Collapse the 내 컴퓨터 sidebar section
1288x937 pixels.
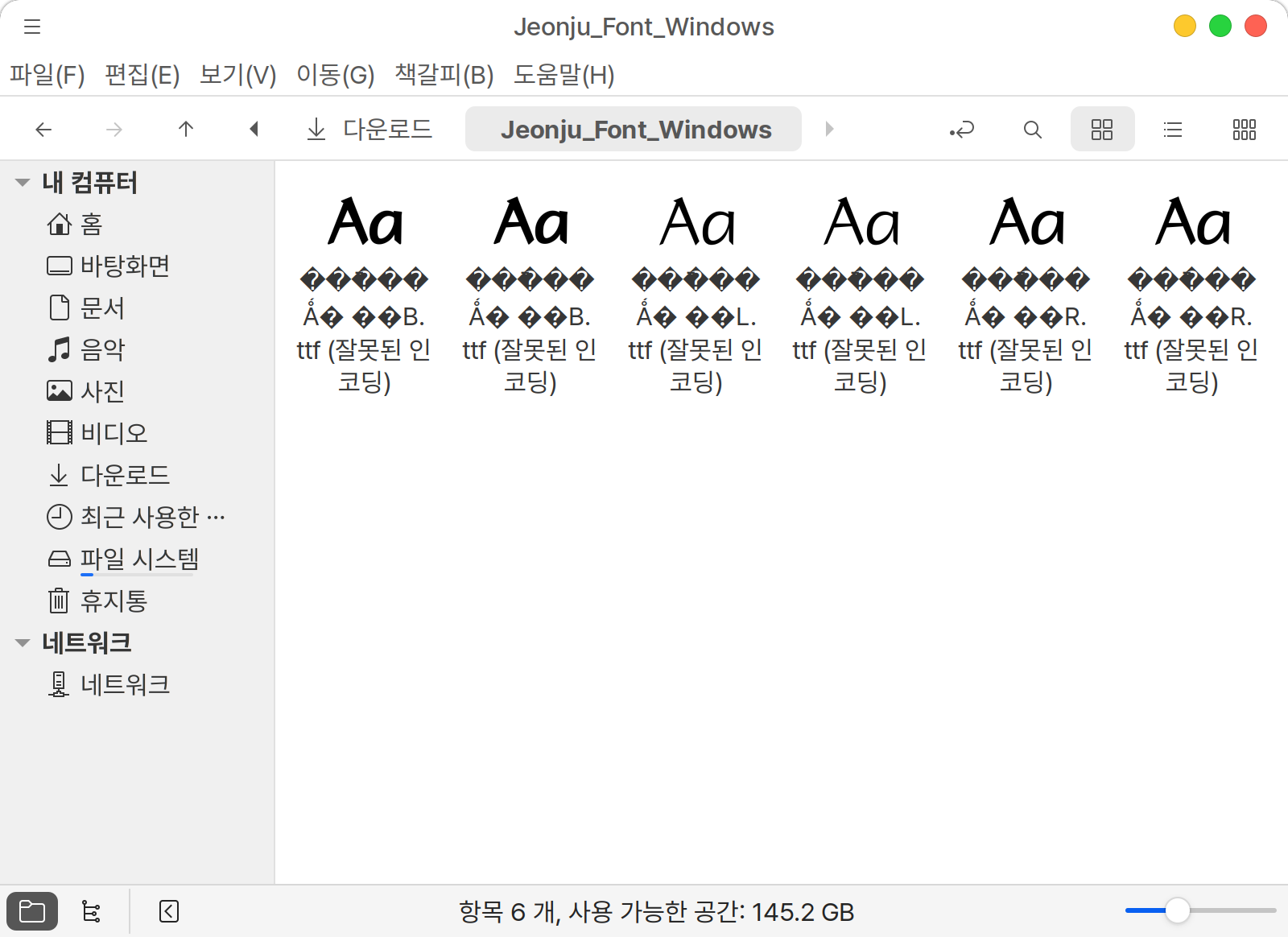click(x=23, y=183)
